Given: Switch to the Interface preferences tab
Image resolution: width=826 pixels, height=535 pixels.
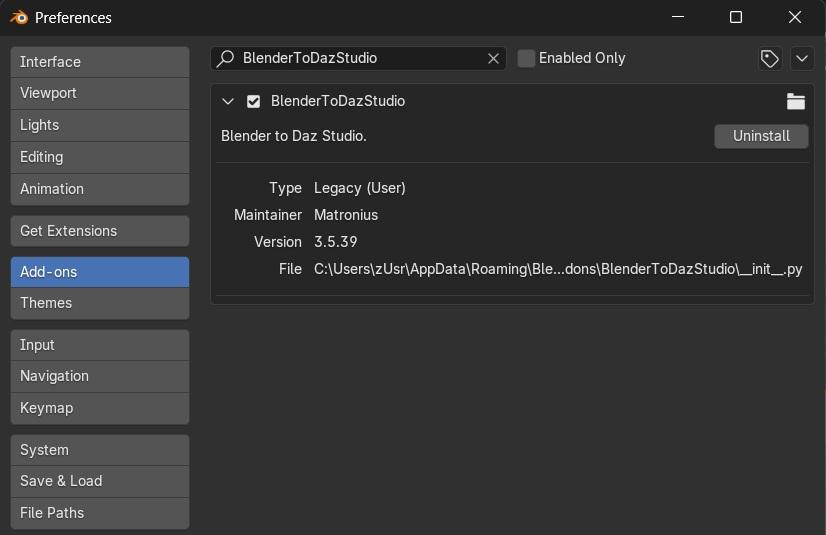Looking at the screenshot, I should click(99, 62).
